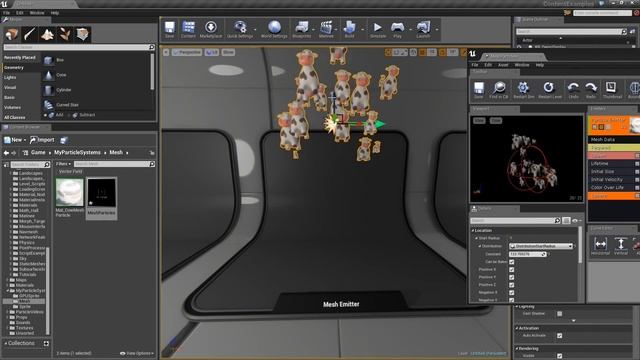Viewport: 640px width, 360px height.
Task: Select the yellow Required module
Action: point(613,148)
